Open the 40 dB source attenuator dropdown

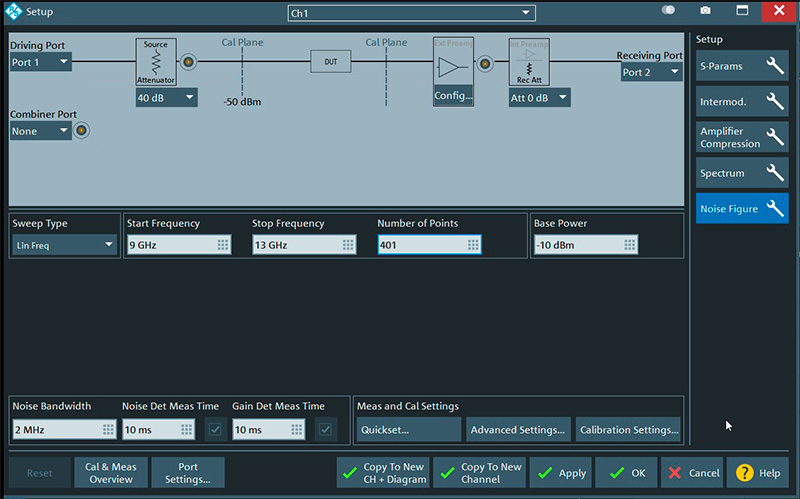tap(166, 98)
